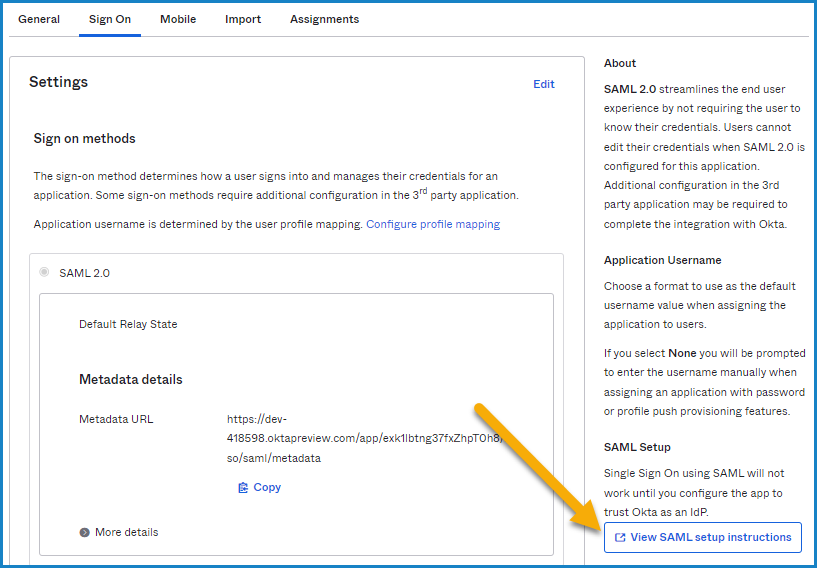
Task: Click View SAML setup instructions button
Action: (x=702, y=537)
